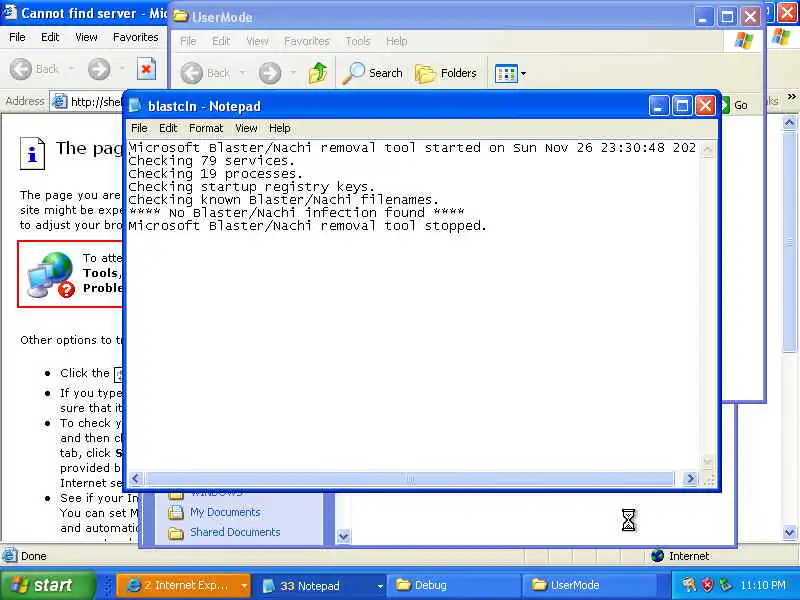Expand toolbar overflow chevron near Links
The height and width of the screenshot is (600, 800).
791,97
